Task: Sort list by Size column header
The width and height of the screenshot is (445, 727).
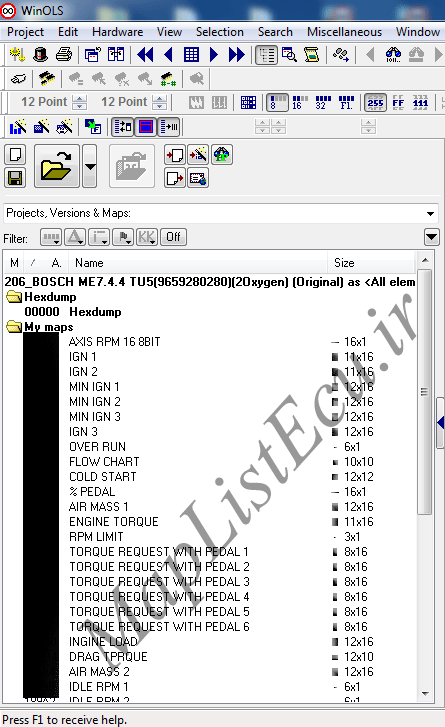Action: (x=371, y=263)
